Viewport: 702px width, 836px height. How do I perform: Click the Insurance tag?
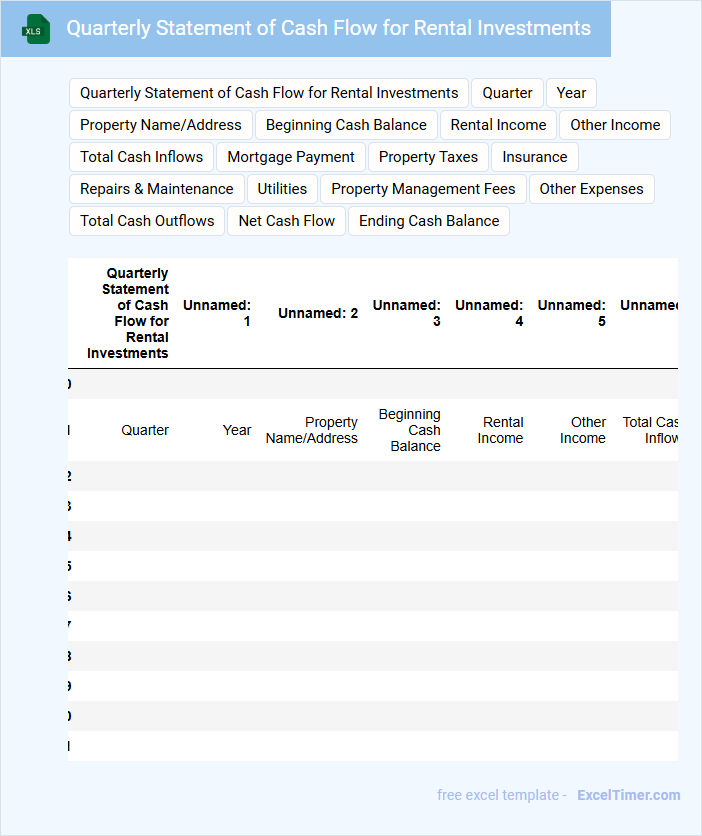click(x=534, y=157)
